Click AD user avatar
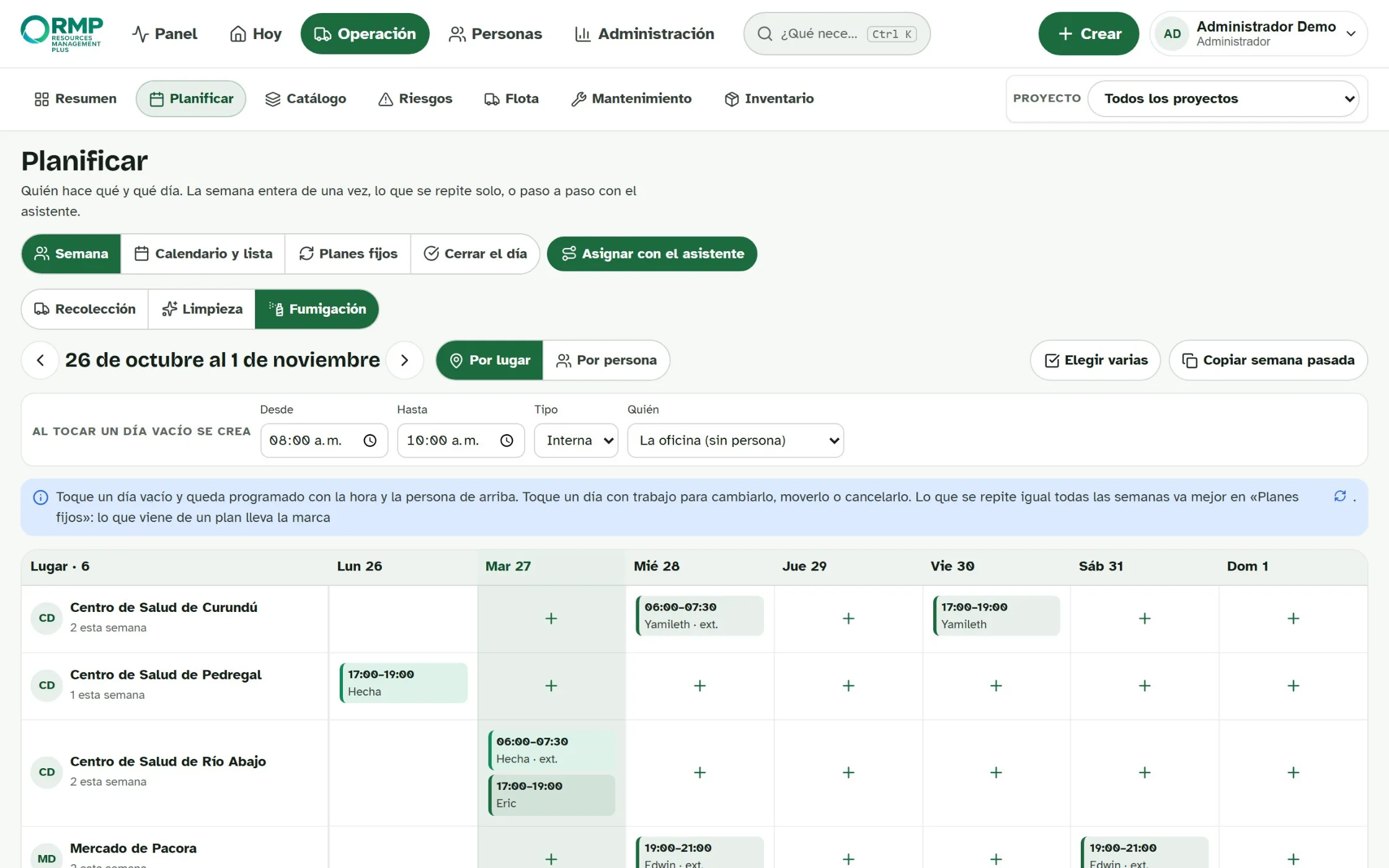 (x=1172, y=33)
